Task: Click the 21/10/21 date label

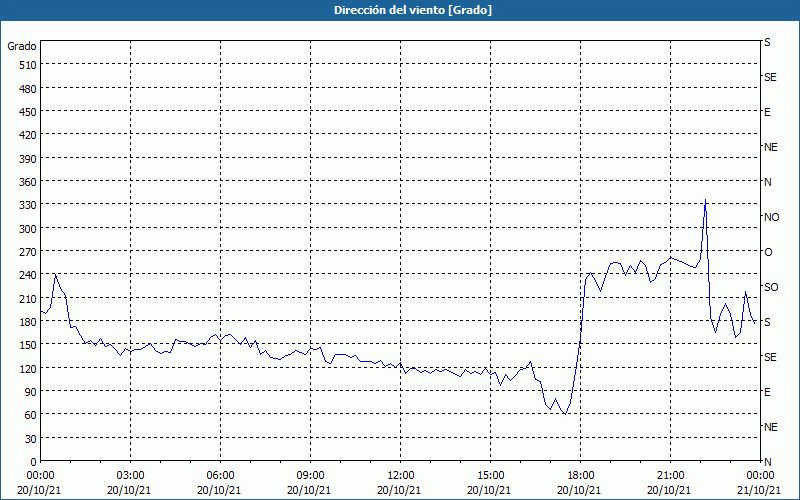Action: pos(759,490)
